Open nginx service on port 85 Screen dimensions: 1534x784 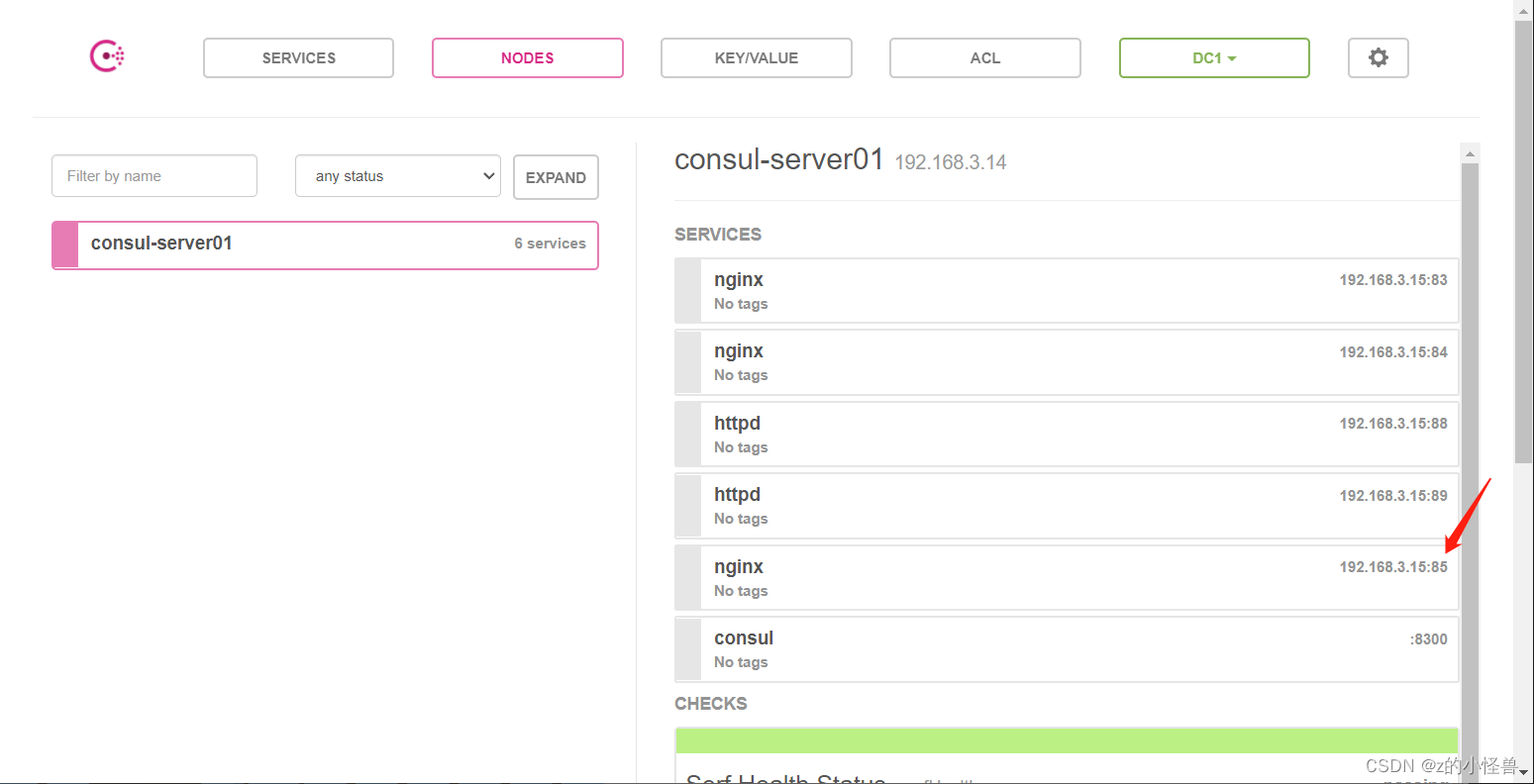pos(1067,577)
